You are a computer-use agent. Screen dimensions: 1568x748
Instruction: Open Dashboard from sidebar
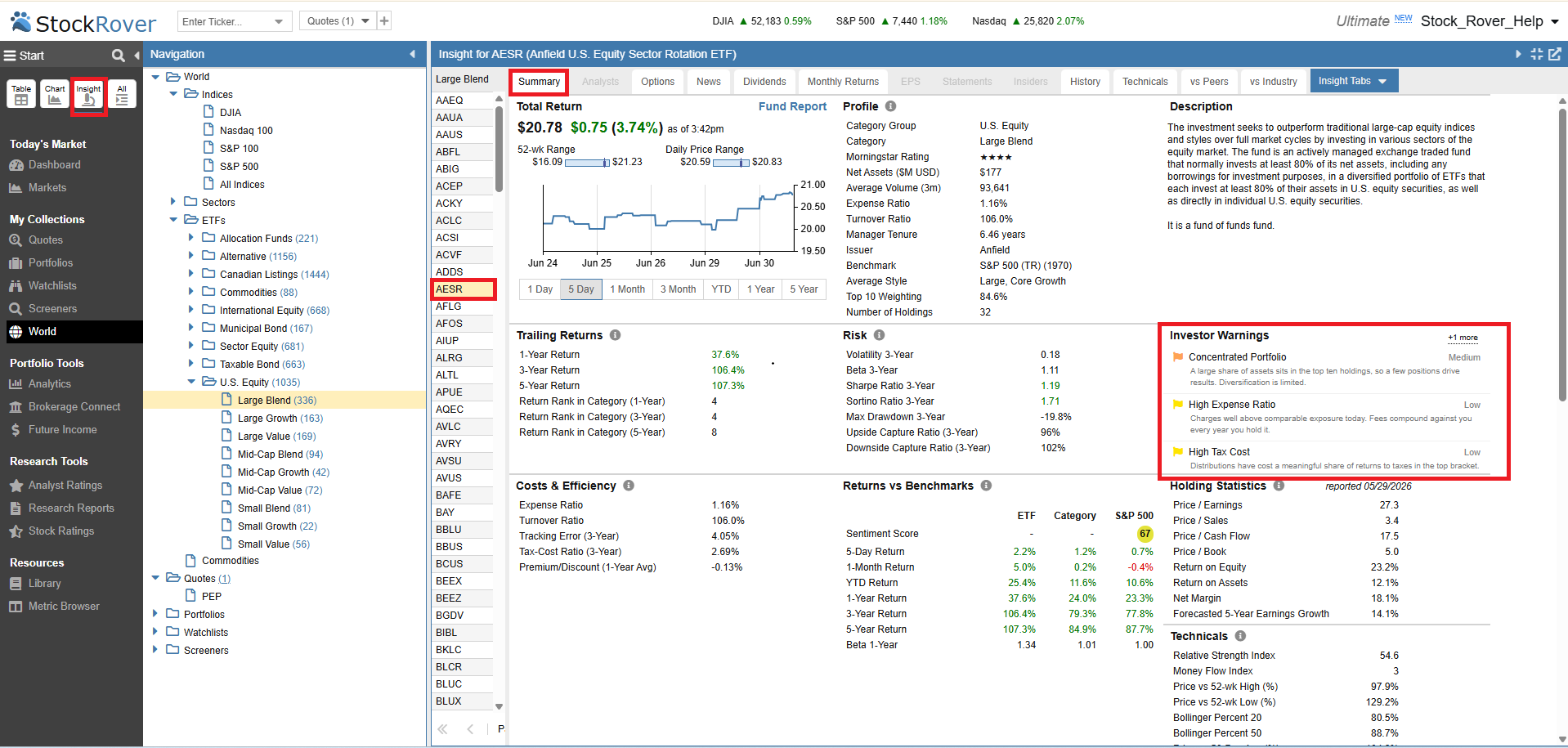[x=55, y=165]
